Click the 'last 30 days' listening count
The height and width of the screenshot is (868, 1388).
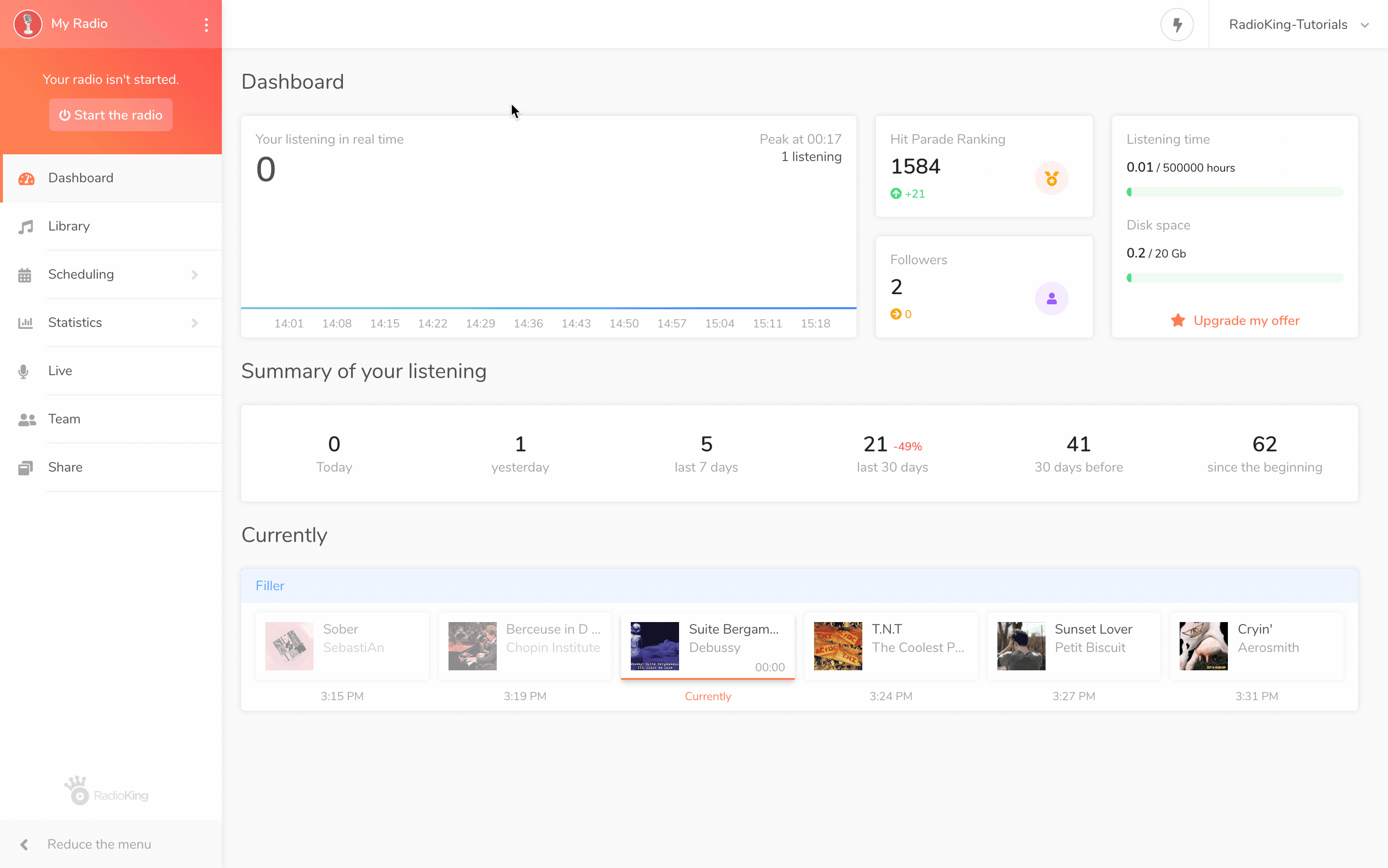coord(875,444)
